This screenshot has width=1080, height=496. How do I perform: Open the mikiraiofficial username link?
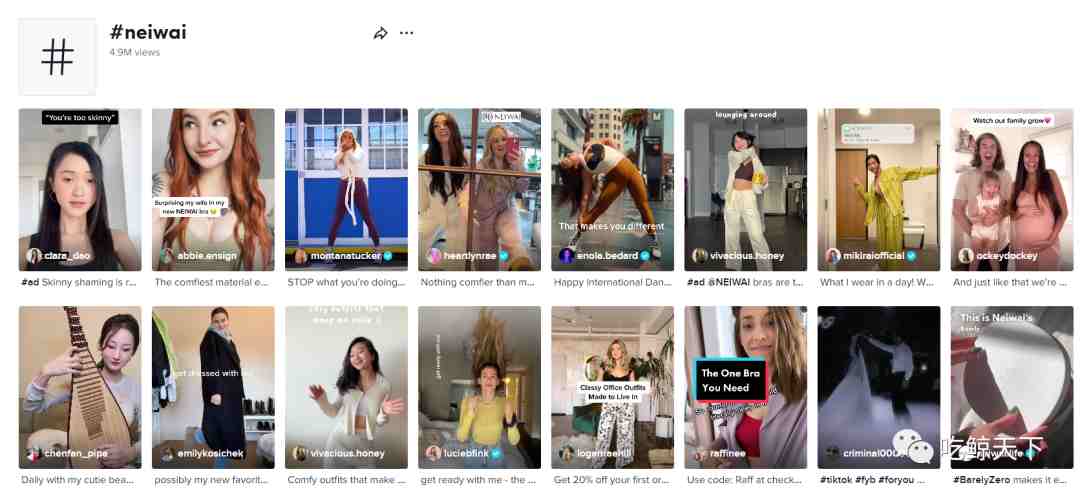click(x=873, y=256)
